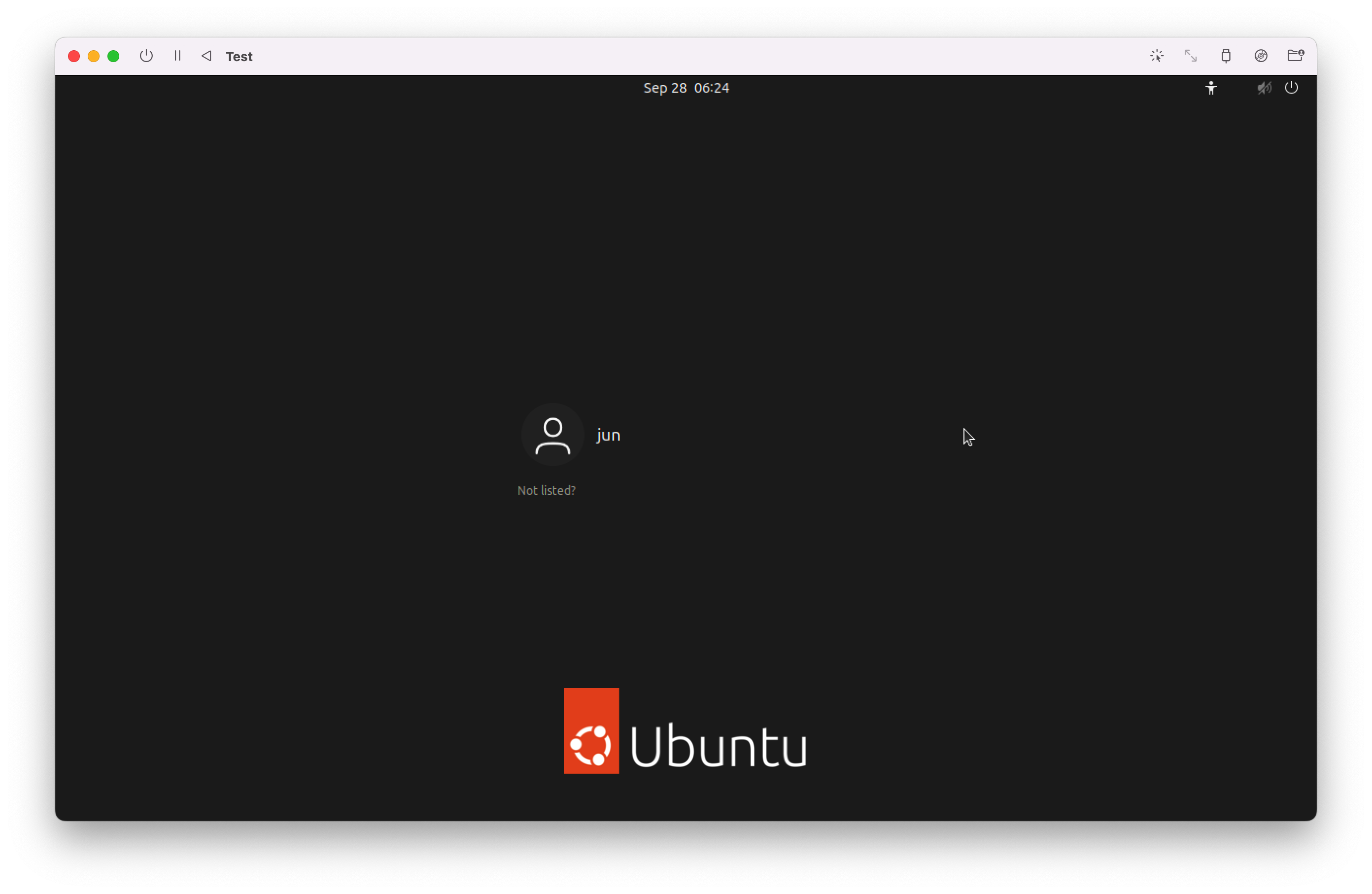This screenshot has height=894, width=1372.
Task: Toggle capture mouse cursor icon
Action: coord(1157,56)
